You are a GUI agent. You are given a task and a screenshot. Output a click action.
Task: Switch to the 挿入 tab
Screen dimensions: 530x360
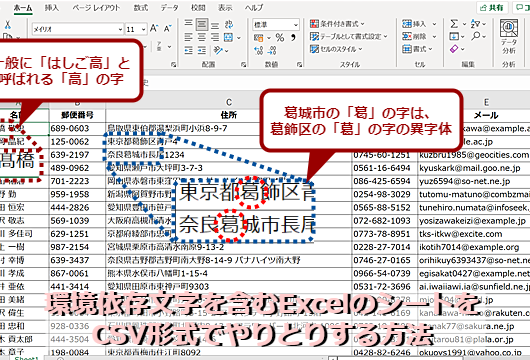52,7
